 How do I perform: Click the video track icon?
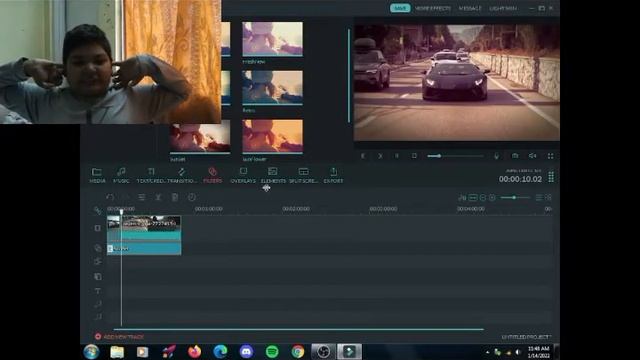(98, 228)
